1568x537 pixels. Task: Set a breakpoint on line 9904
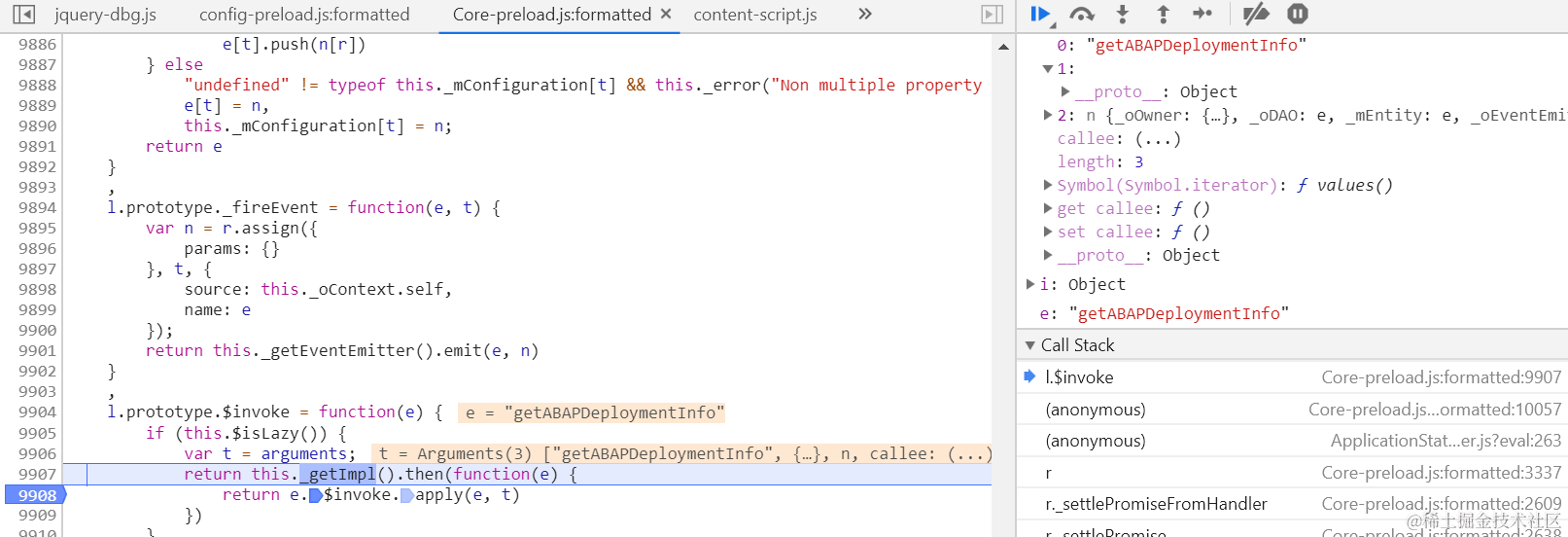click(x=37, y=412)
